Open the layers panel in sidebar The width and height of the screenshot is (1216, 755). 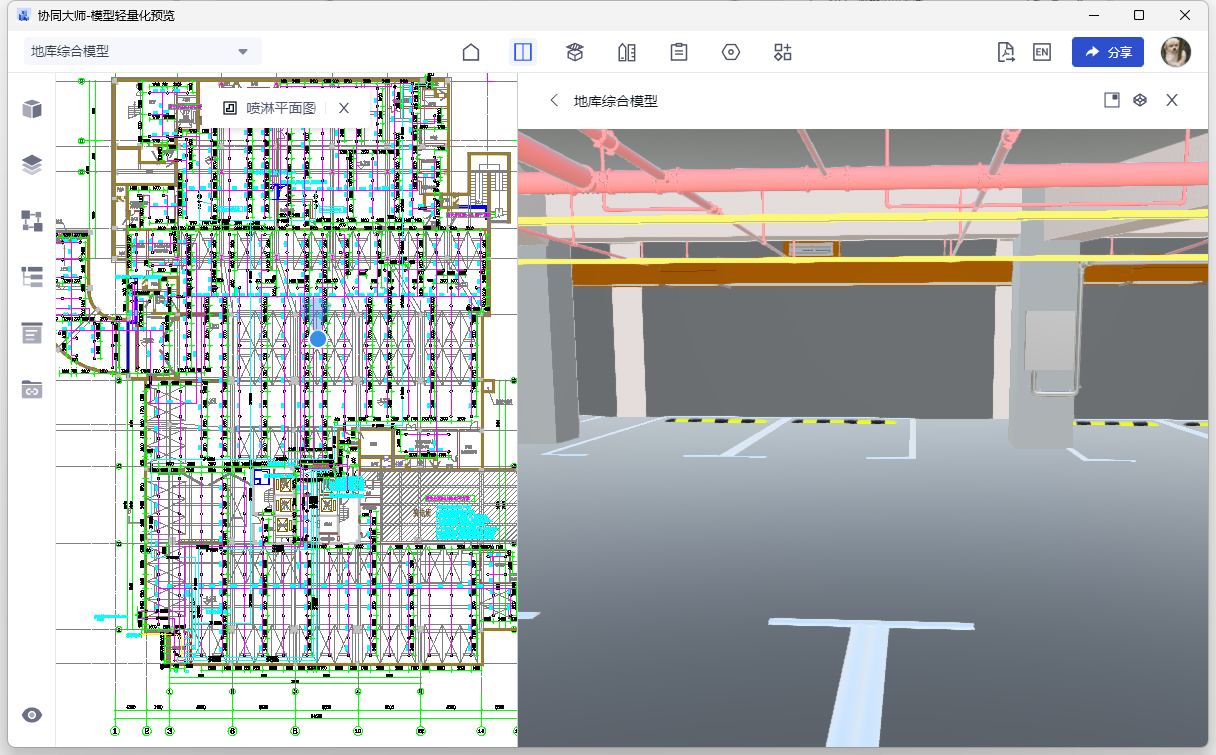pyautogui.click(x=32, y=166)
